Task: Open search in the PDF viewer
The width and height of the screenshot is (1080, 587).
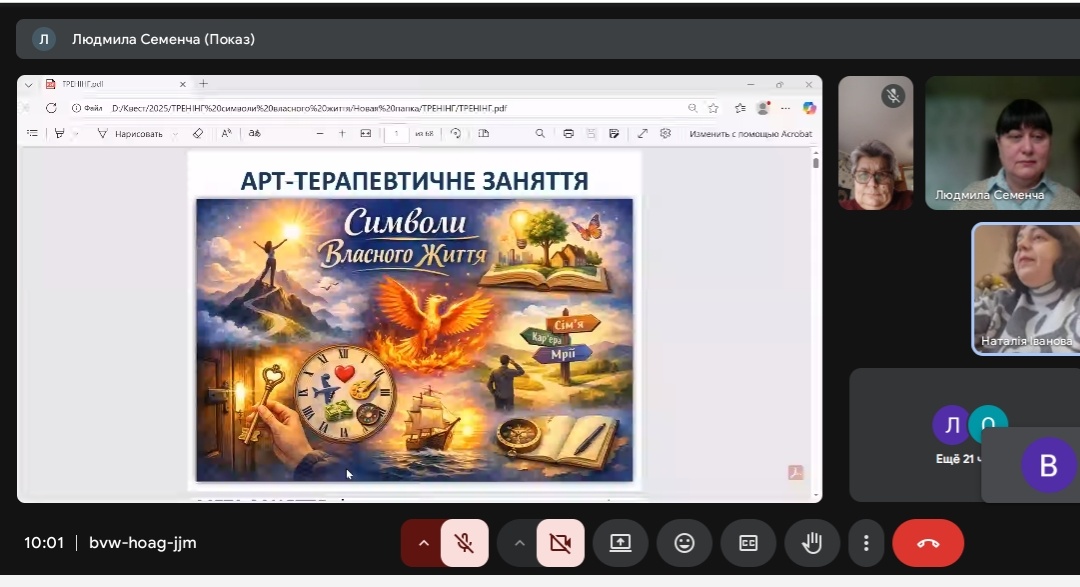Action: click(x=540, y=133)
